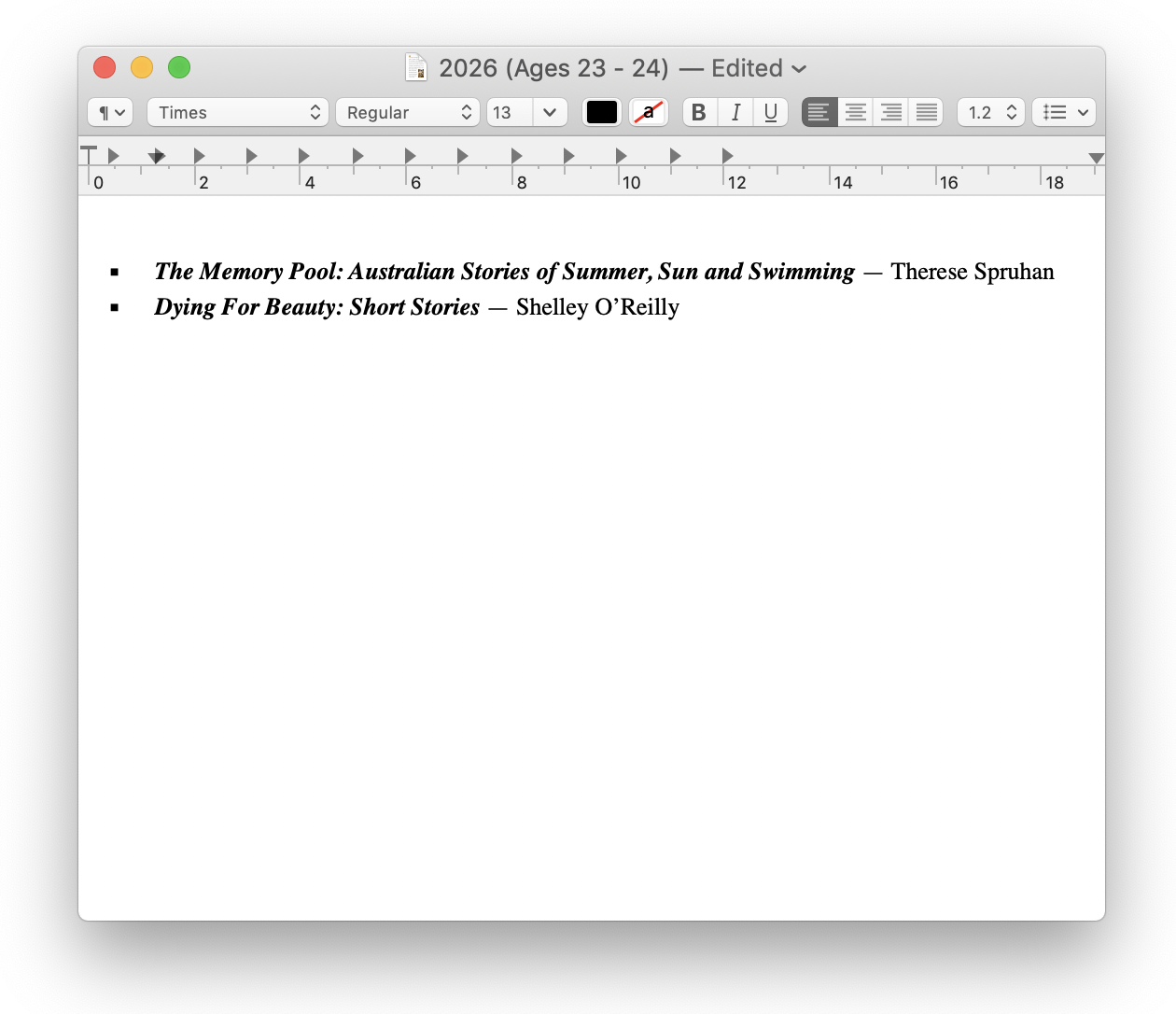Click the author name Therese Spruhan
This screenshot has height=1014, width=1176.
pos(973,272)
